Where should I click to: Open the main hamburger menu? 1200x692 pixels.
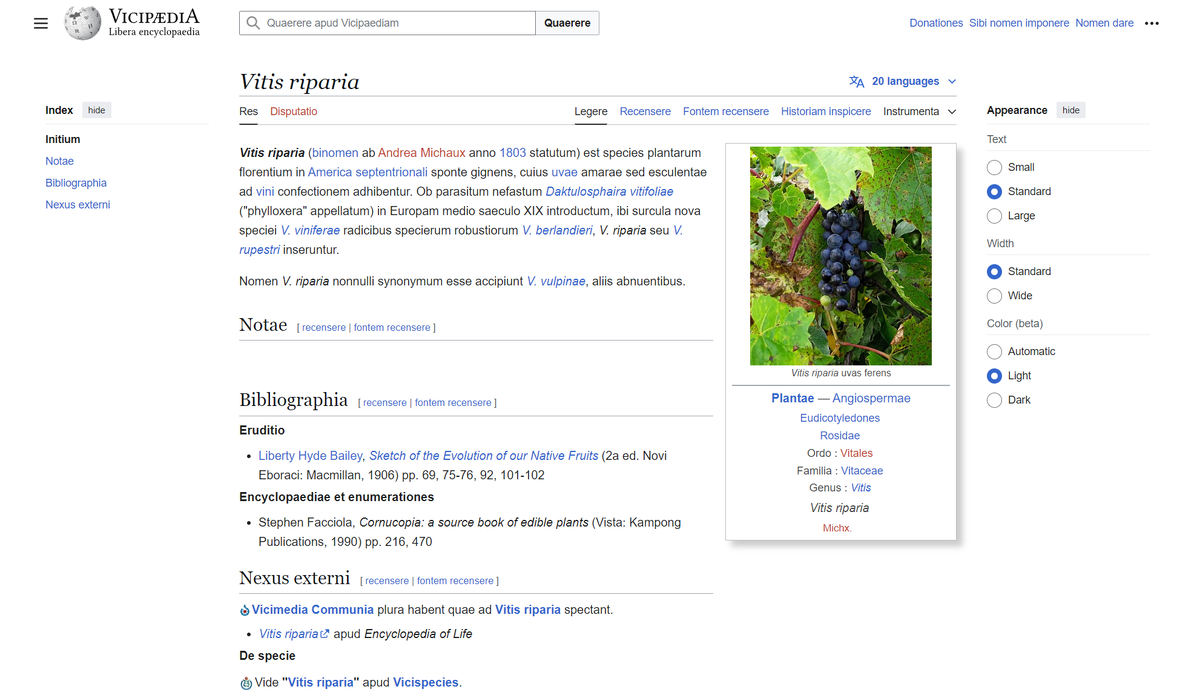41,23
